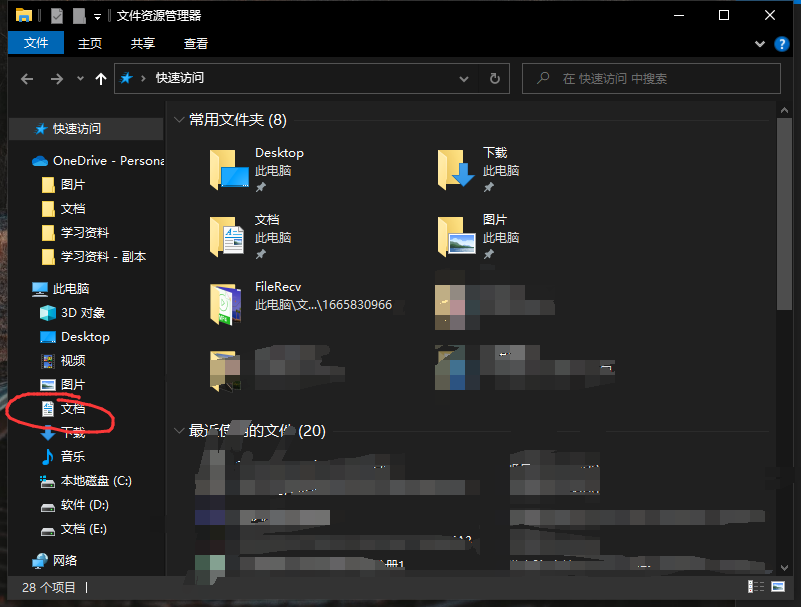
Task: Refresh the Quick access view
Action: (494, 78)
